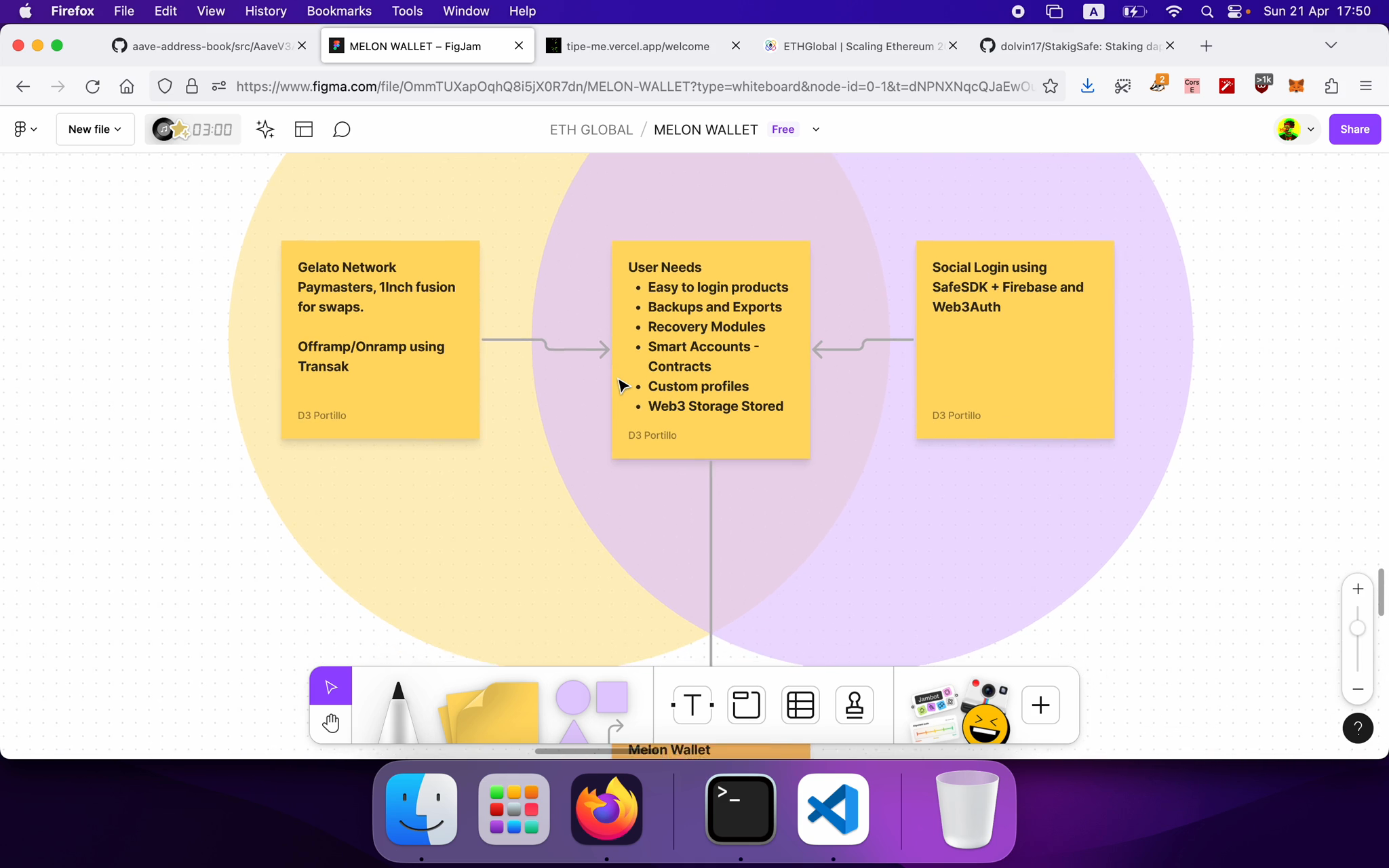This screenshot has width=1389, height=868.
Task: Zoom in with the plus button
Action: [1358, 589]
